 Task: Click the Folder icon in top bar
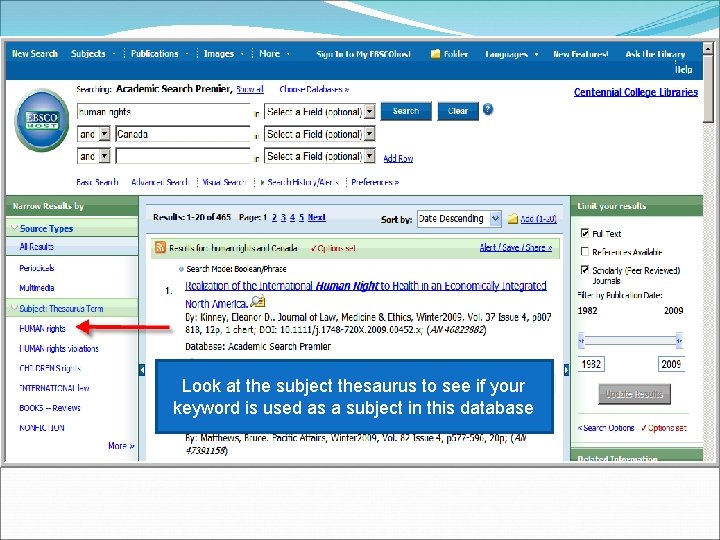click(x=435, y=54)
